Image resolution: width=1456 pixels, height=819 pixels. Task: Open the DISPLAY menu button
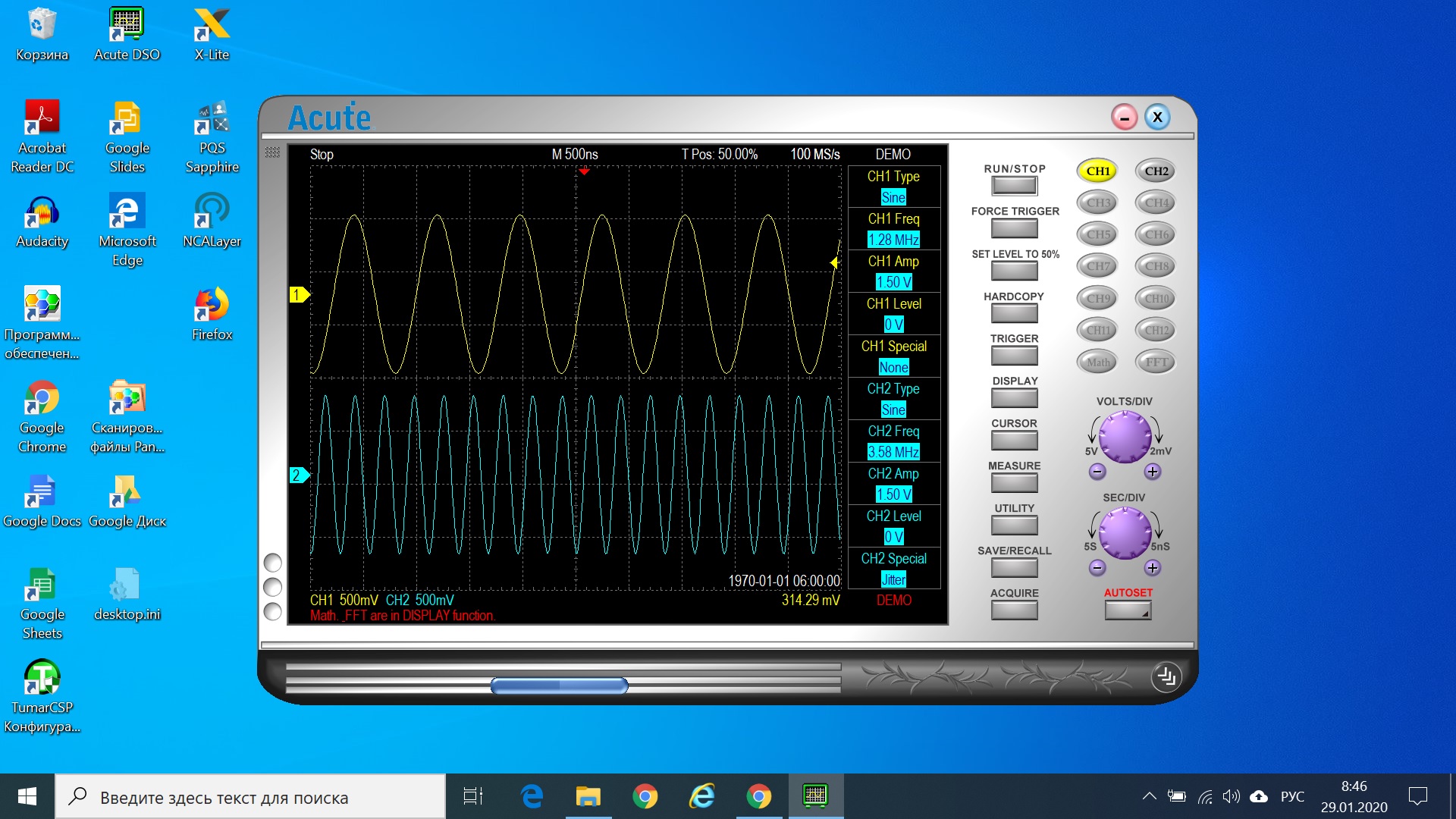click(1014, 398)
